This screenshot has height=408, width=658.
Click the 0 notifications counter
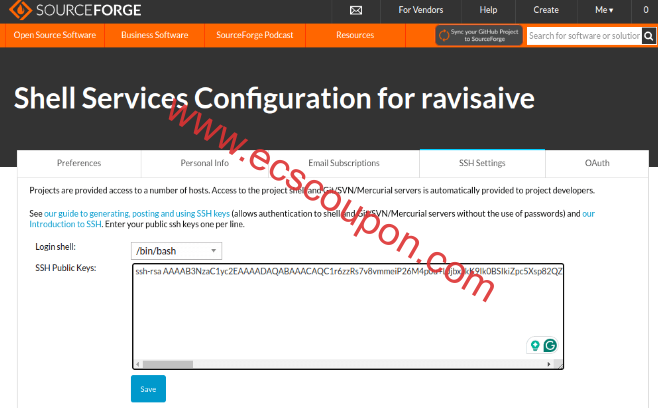(x=646, y=10)
